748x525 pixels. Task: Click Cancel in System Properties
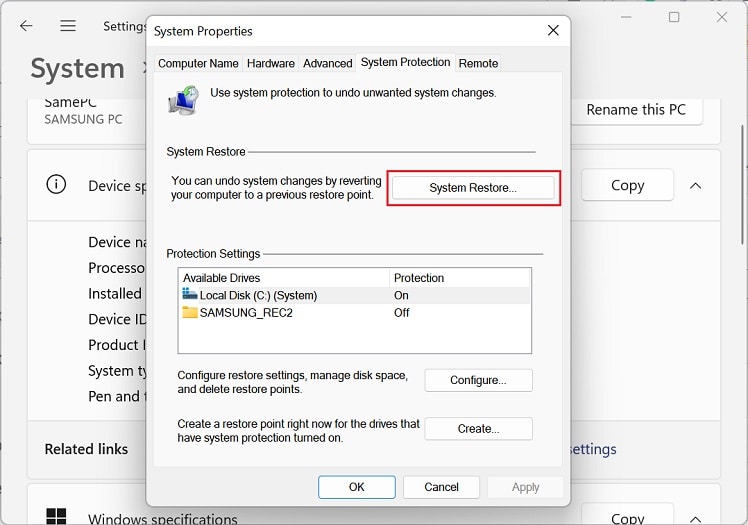[441, 487]
